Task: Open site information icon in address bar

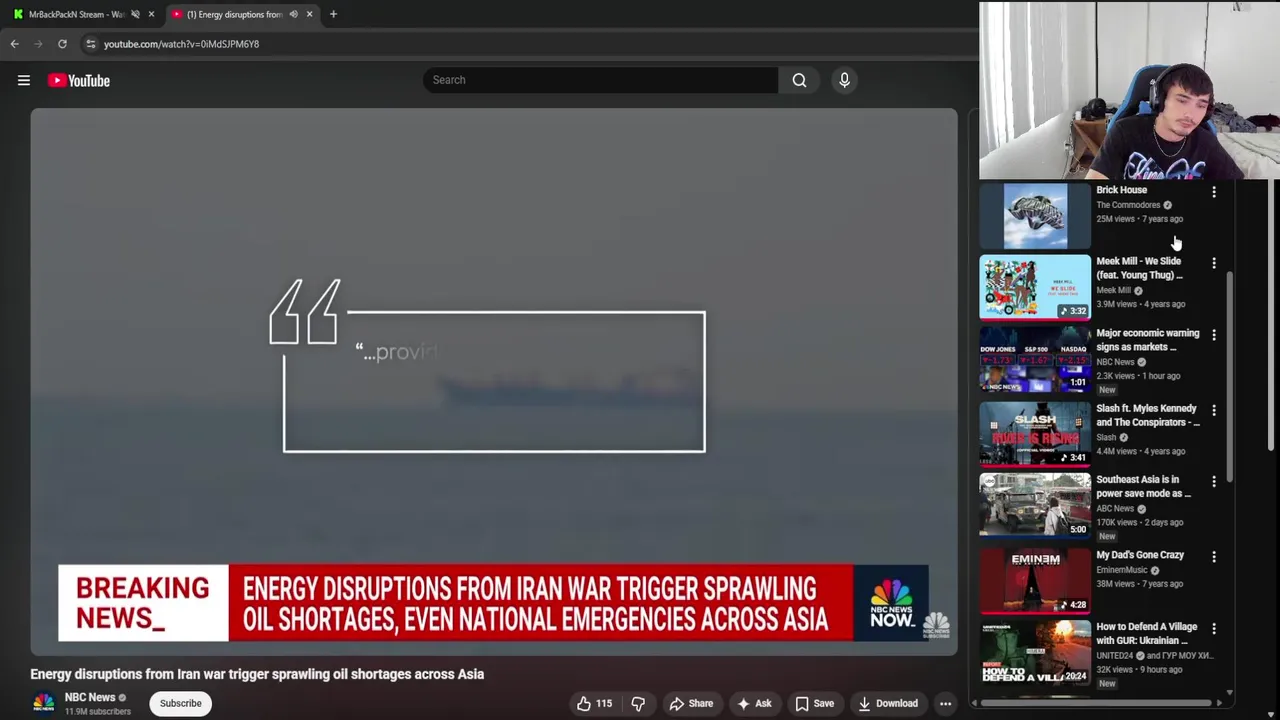Action: 90,44
